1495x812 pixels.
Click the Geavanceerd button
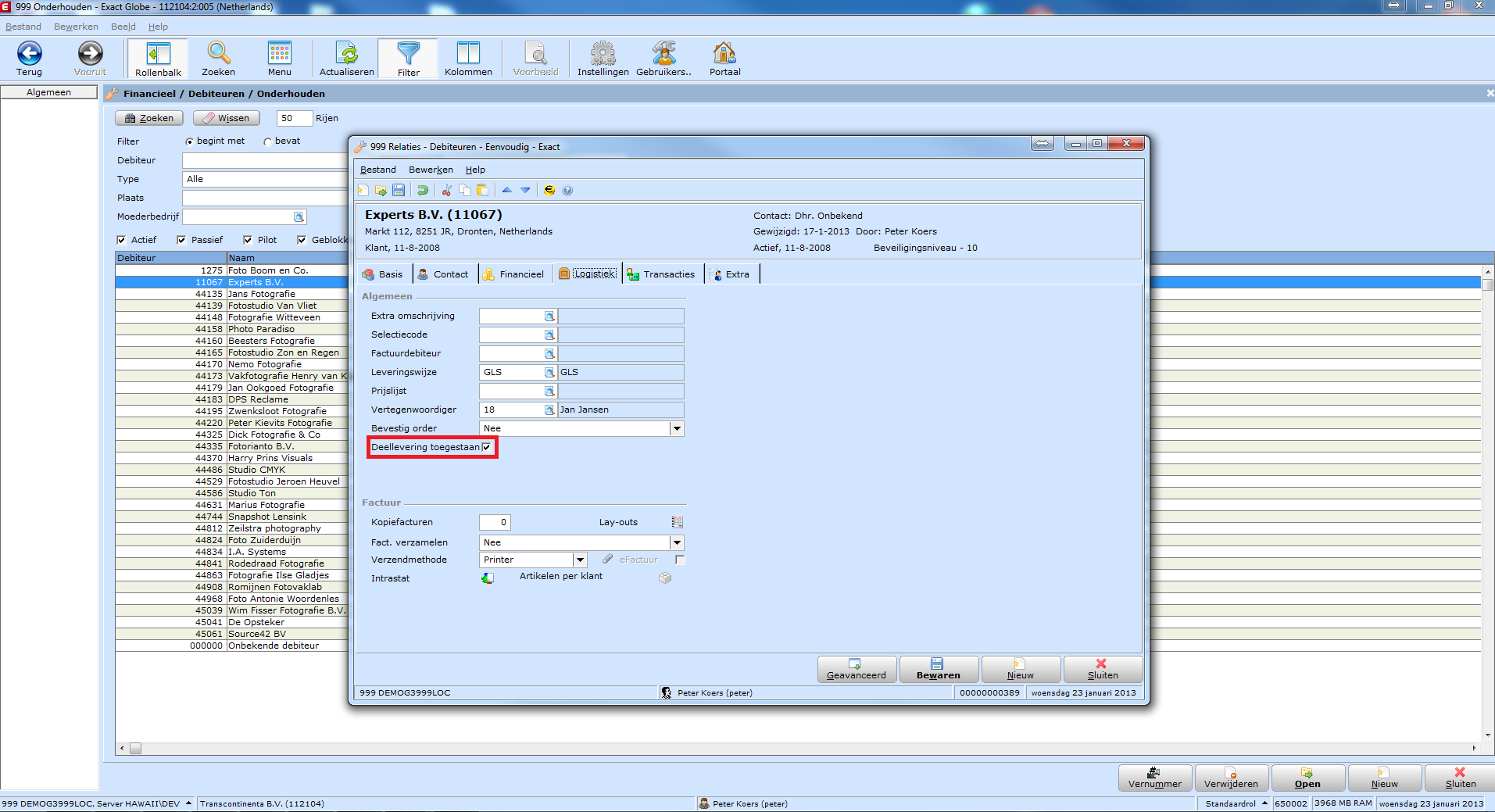(857, 670)
